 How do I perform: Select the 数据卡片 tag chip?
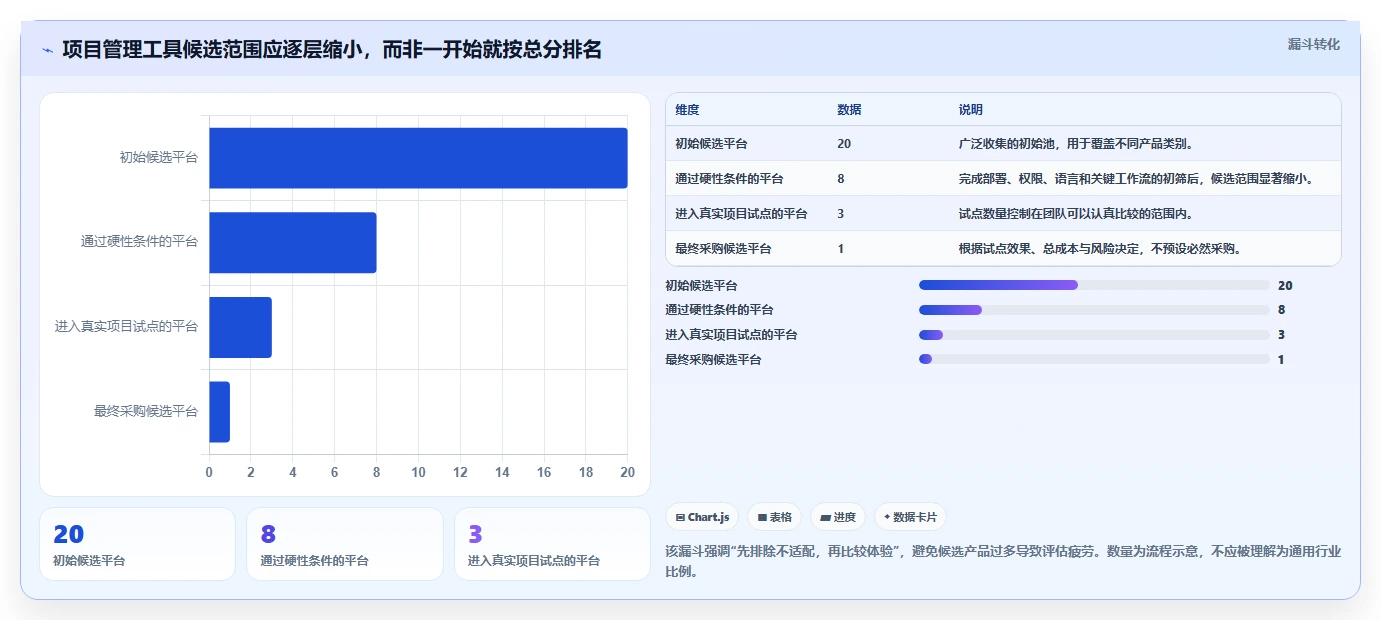point(910,517)
